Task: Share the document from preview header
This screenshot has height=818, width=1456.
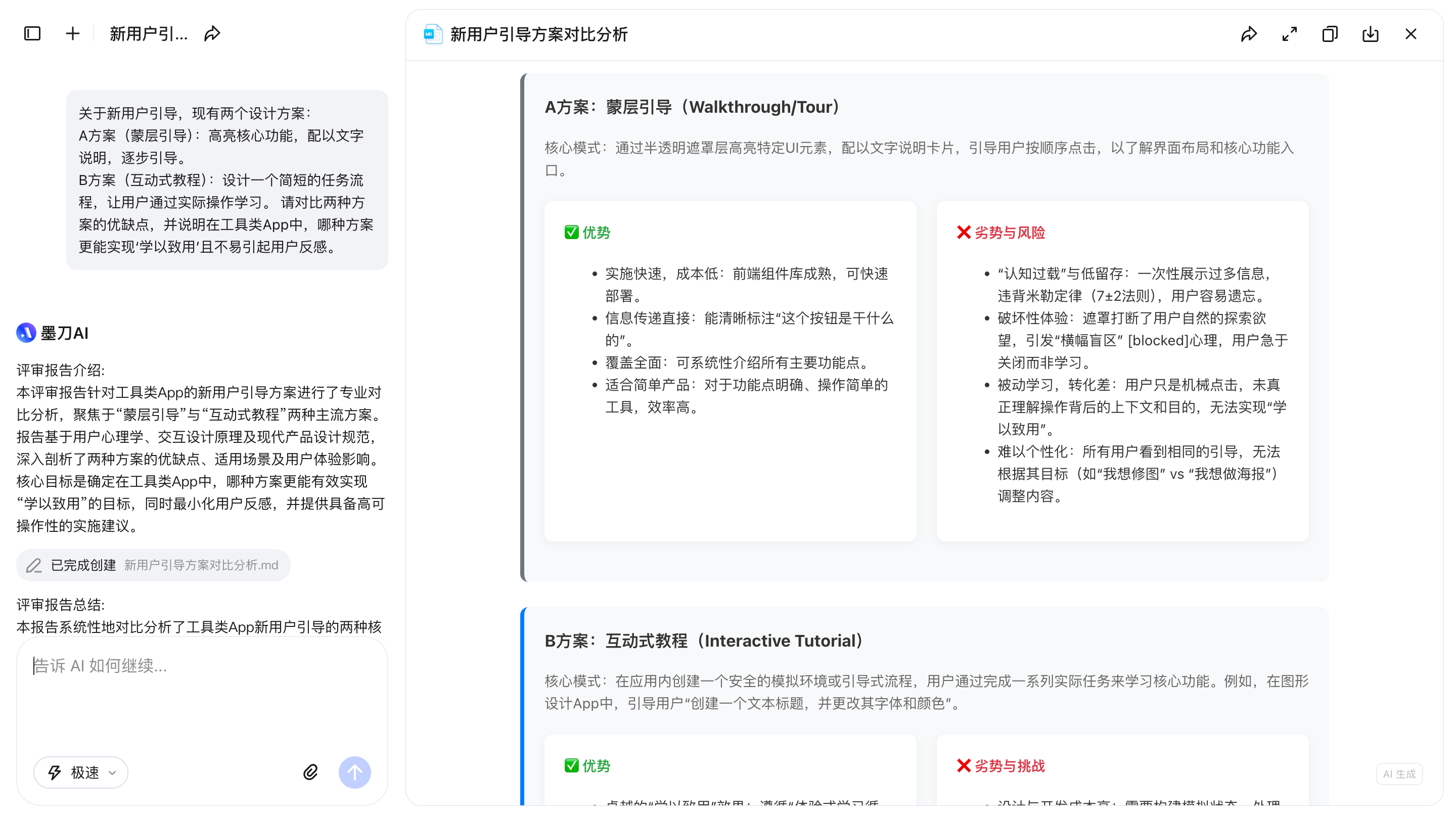Action: [x=1249, y=34]
